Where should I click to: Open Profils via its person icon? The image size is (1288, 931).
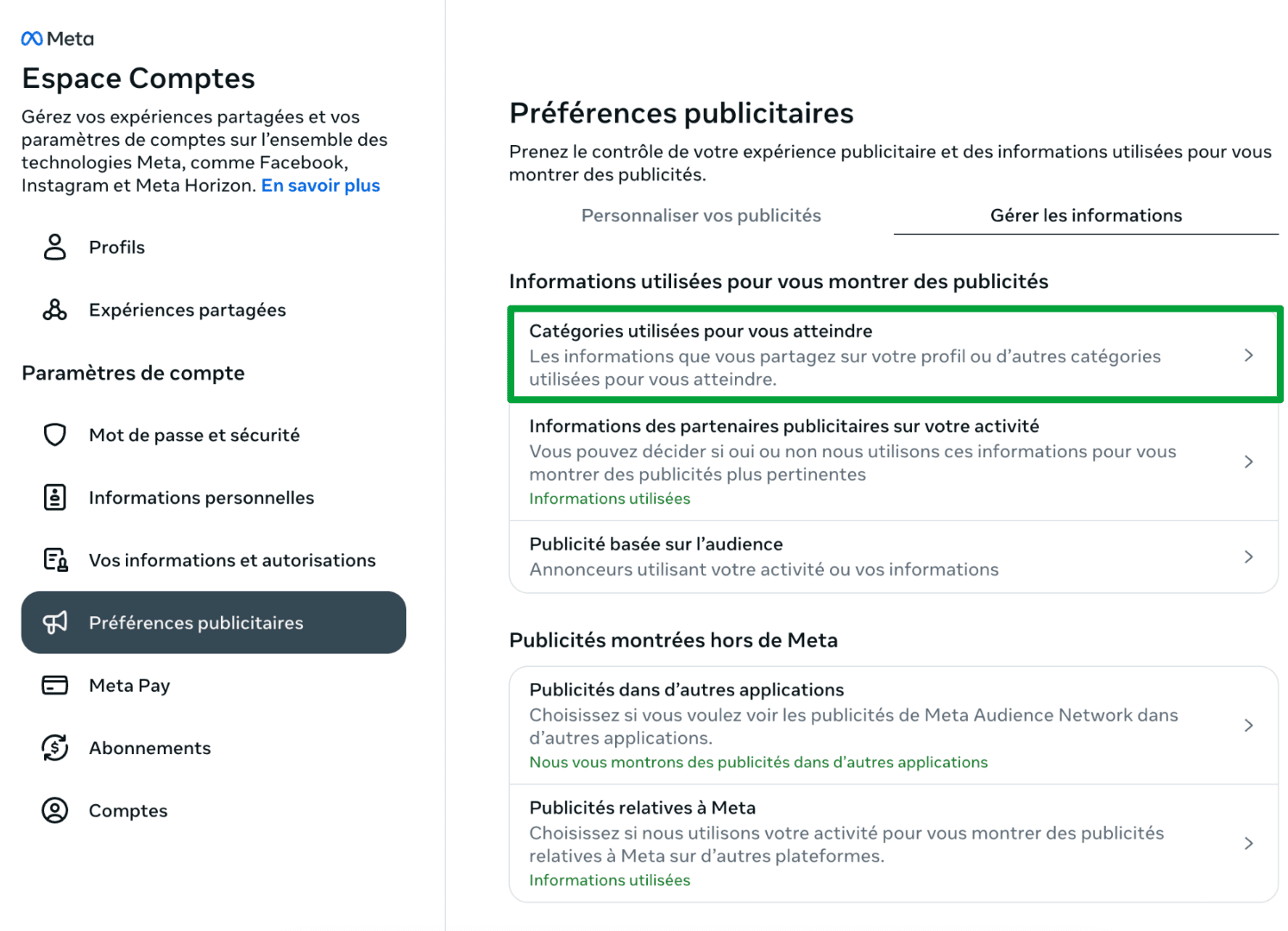click(55, 247)
